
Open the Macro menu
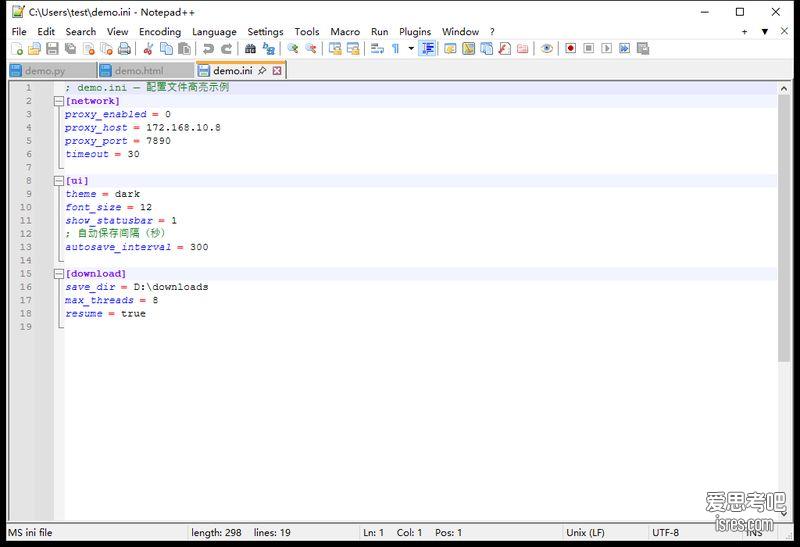[x=345, y=32]
